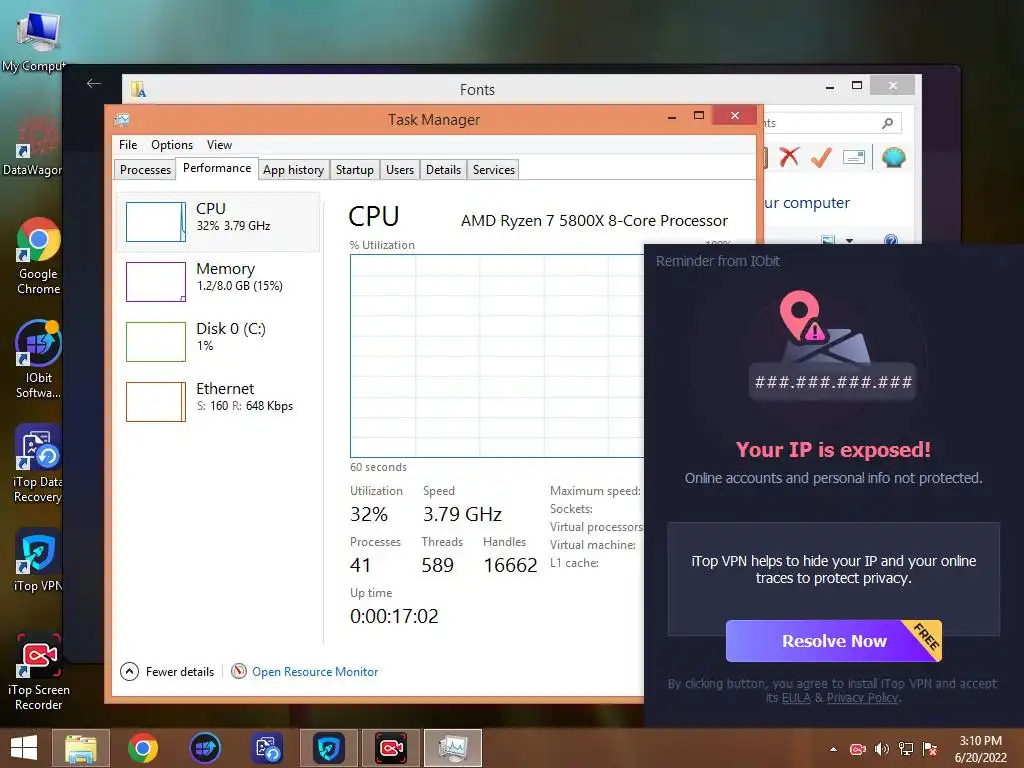This screenshot has height=768, width=1024.
Task: Click the back arrow behind the Fonts window
Action: click(x=94, y=83)
